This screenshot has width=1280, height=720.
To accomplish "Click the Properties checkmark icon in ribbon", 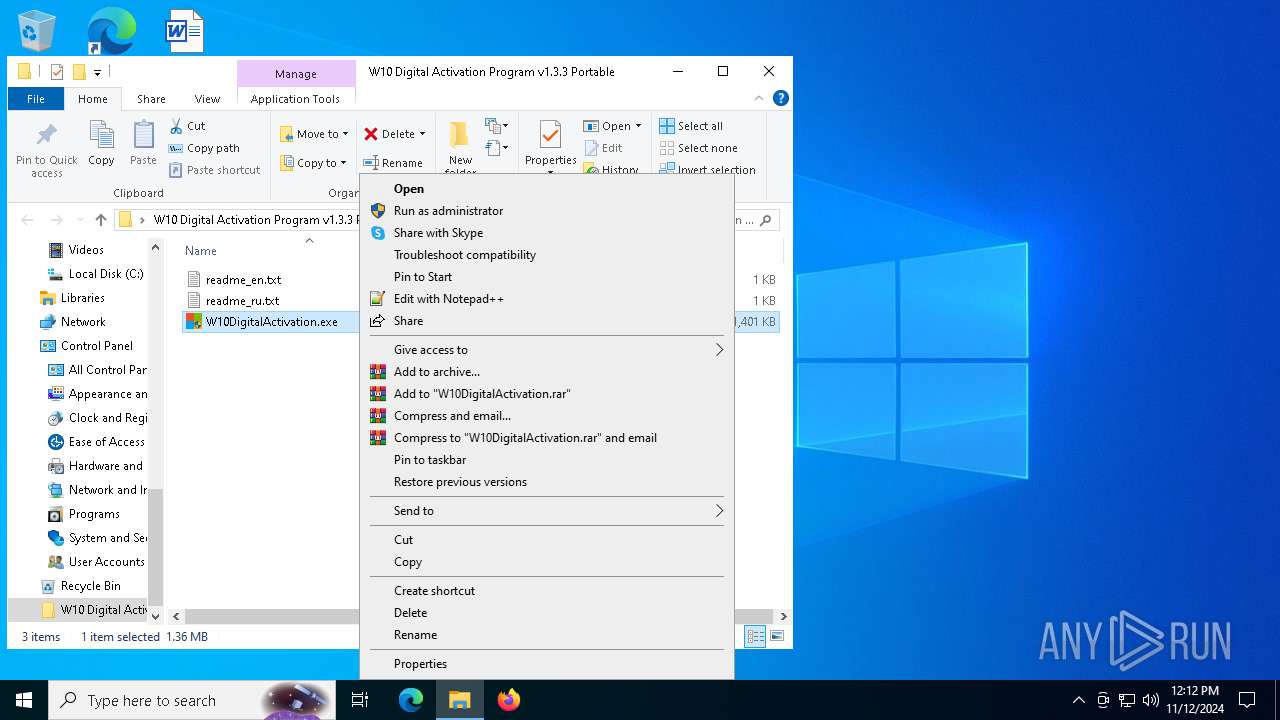I will pos(550,135).
